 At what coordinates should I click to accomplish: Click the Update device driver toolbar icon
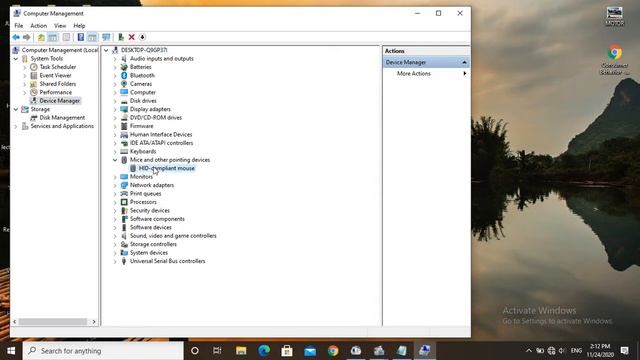click(x=121, y=37)
